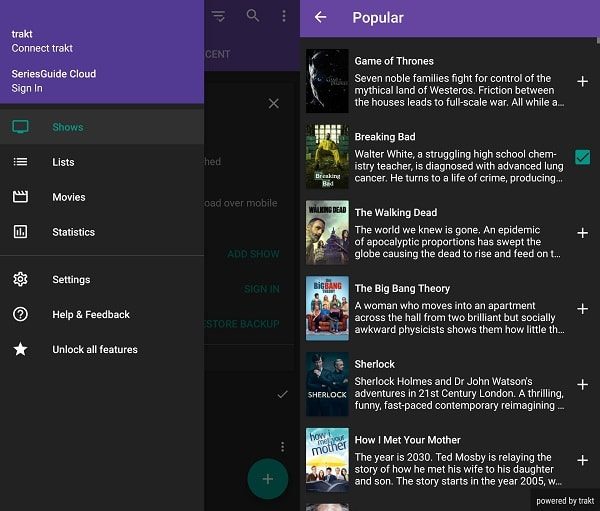Open How I Met Your Mother poster

327,460
